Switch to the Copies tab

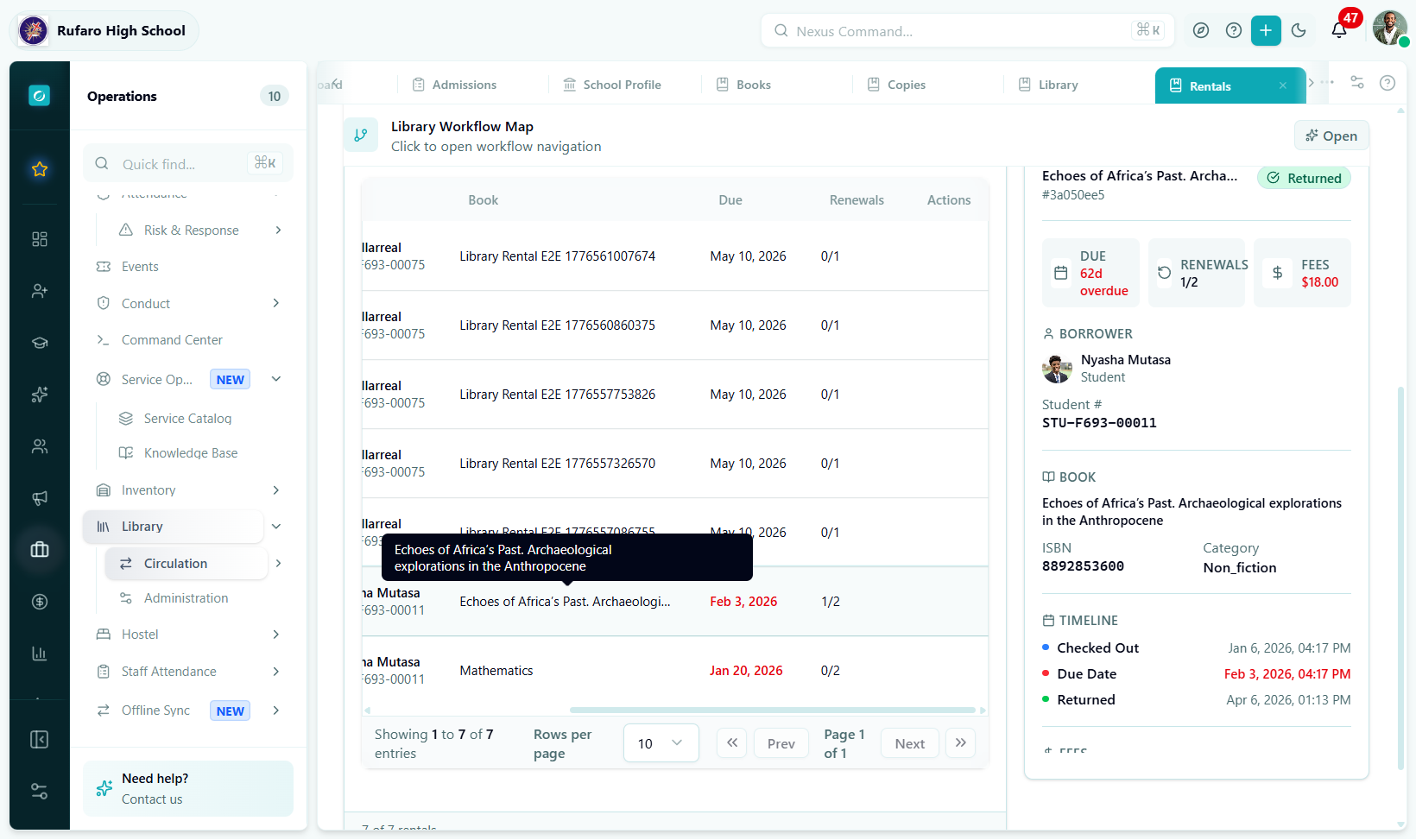(x=897, y=85)
